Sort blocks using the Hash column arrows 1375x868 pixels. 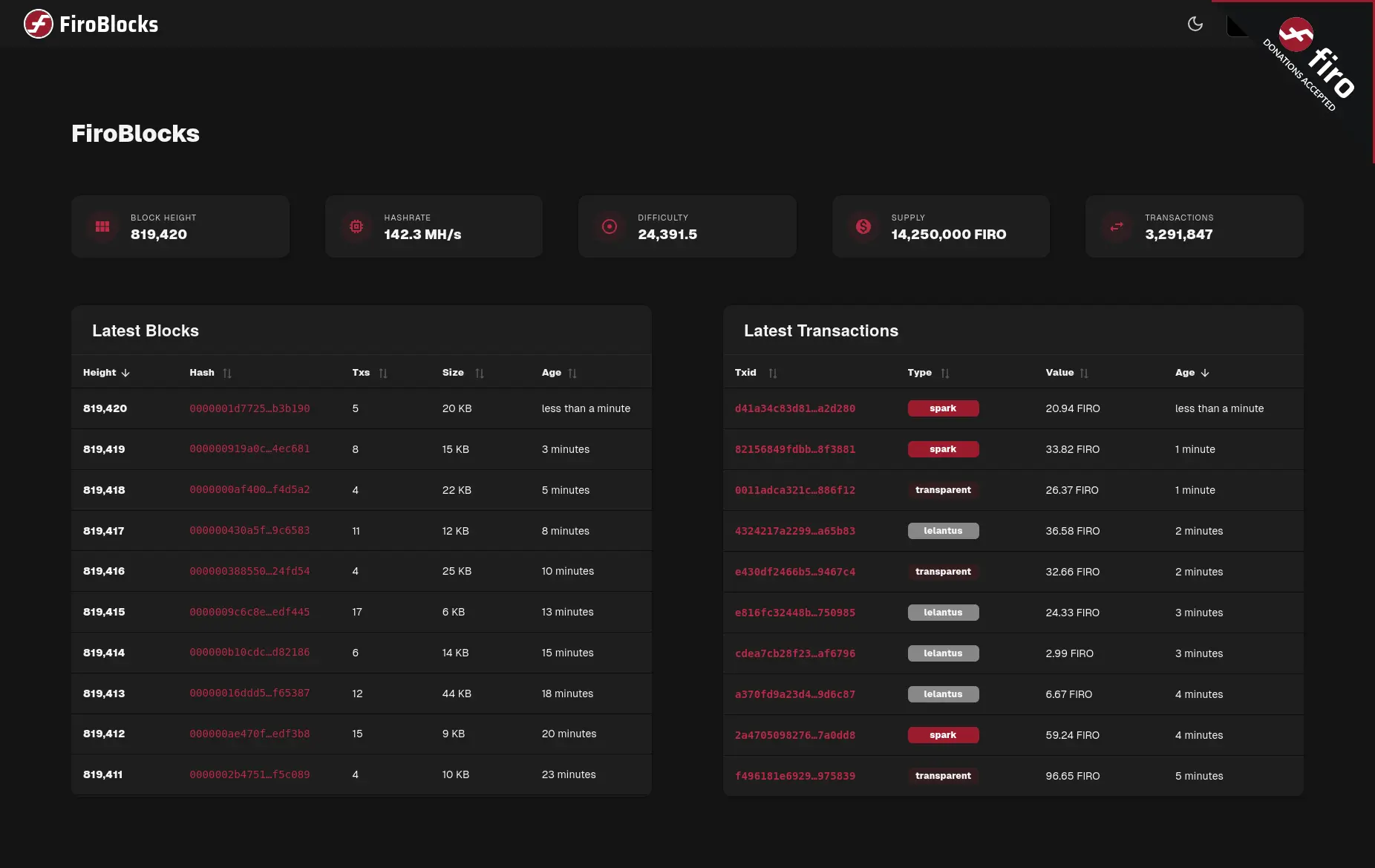pyautogui.click(x=228, y=372)
